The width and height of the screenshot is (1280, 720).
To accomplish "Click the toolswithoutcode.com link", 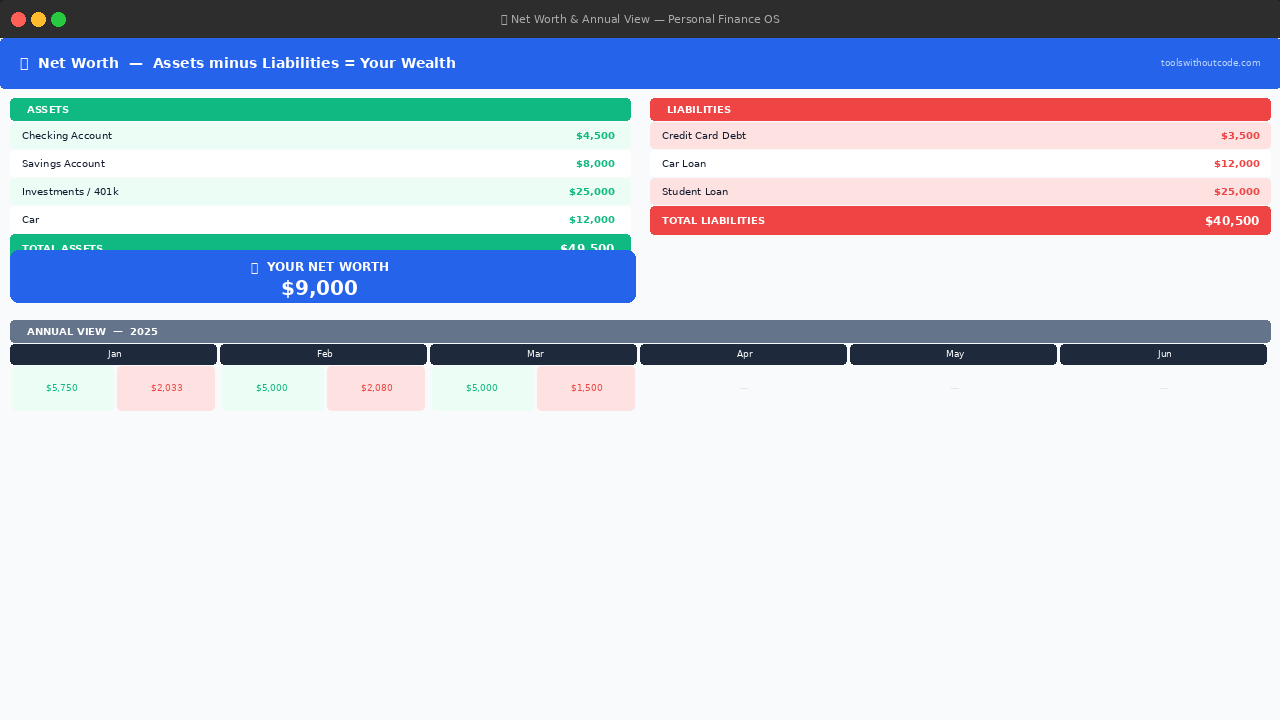I will [x=1210, y=63].
